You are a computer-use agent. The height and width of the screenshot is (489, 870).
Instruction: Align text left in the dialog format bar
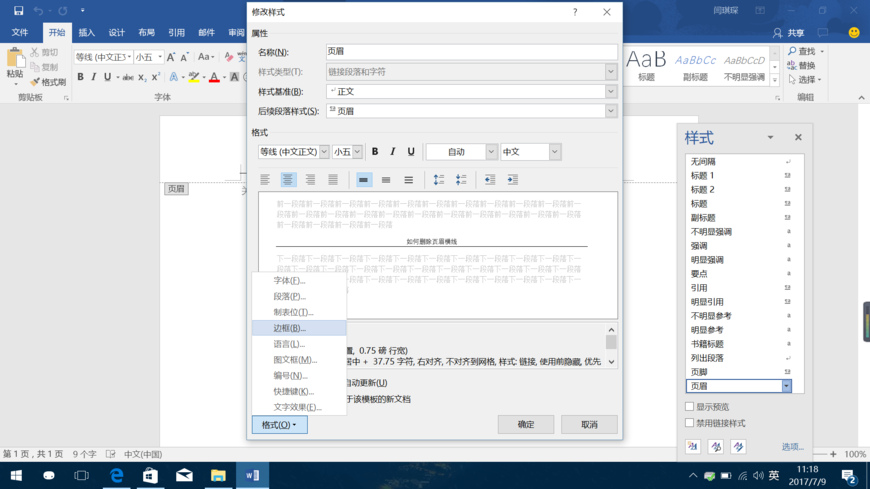(x=265, y=179)
